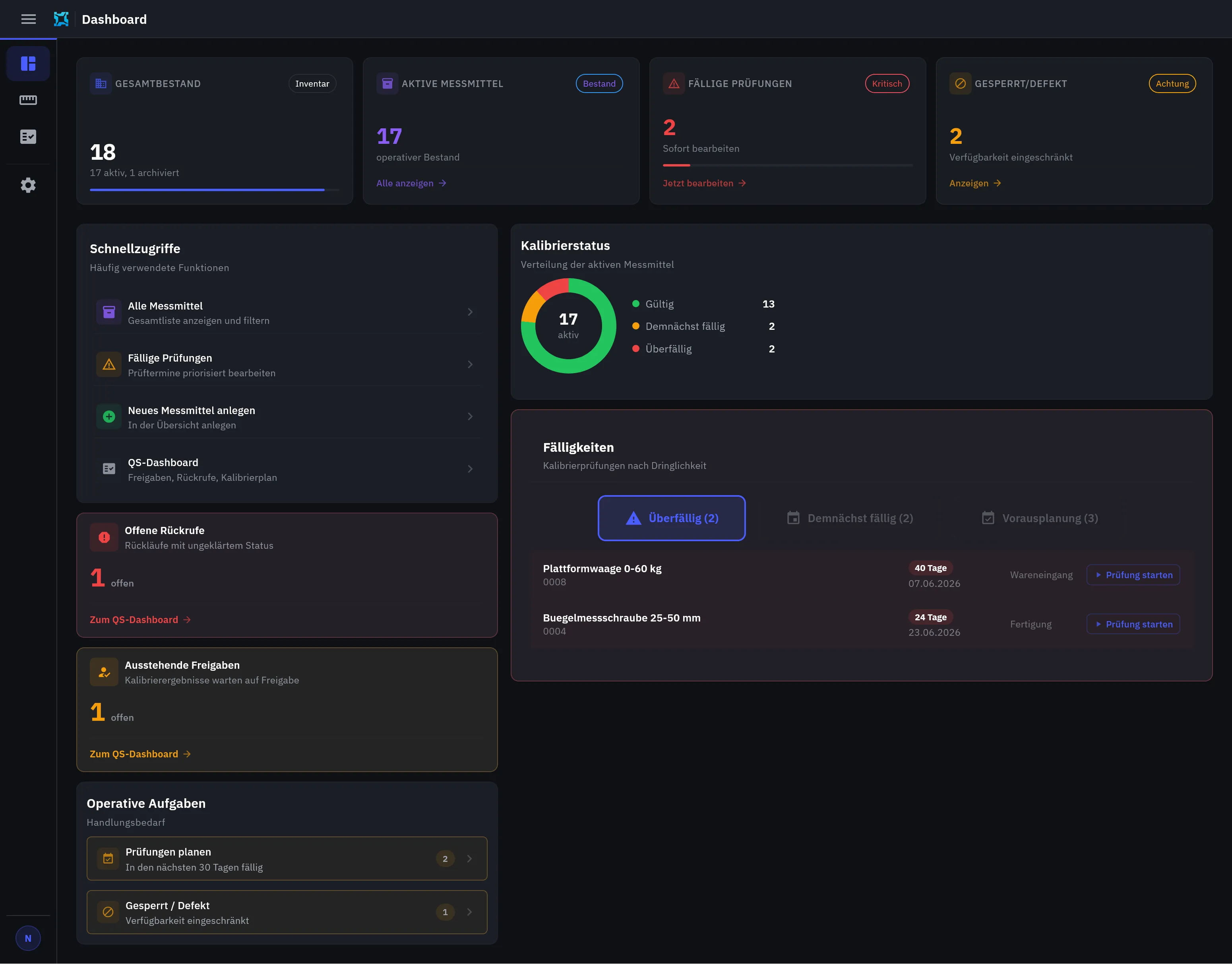Click the date 07.06.2026
1232x964 pixels.
point(934,584)
